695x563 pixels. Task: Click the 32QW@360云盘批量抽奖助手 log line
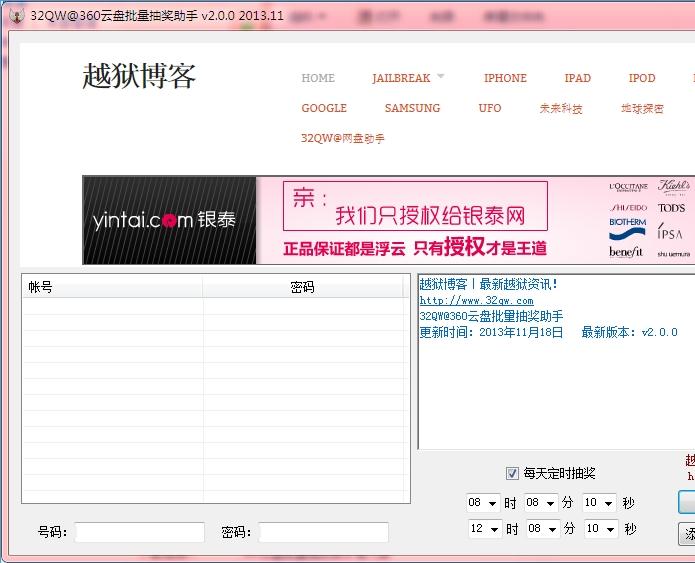tap(491, 316)
